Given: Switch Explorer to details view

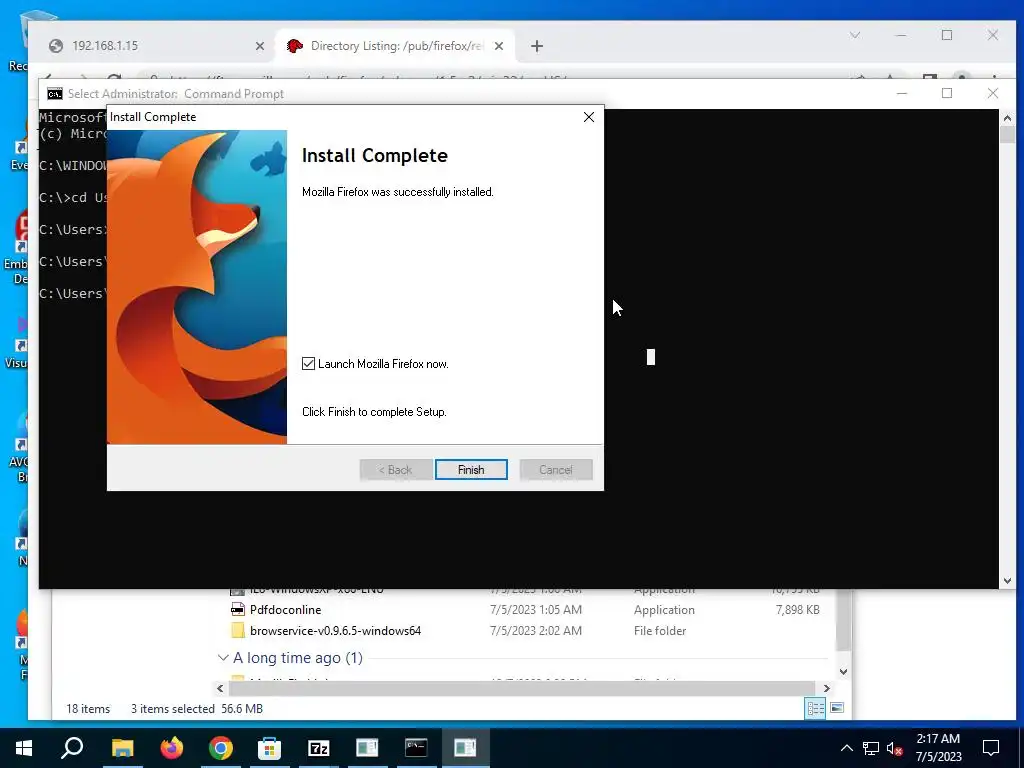Looking at the screenshot, I should point(815,708).
